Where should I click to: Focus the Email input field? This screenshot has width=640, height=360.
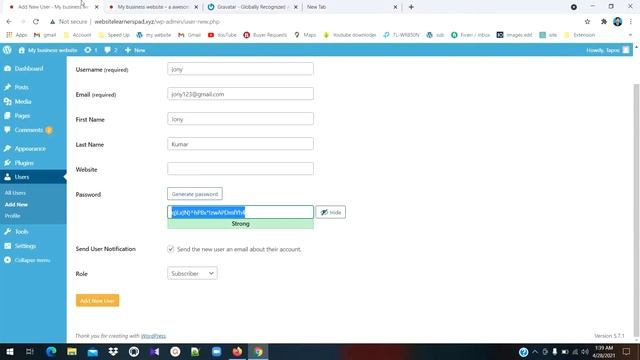click(x=240, y=94)
